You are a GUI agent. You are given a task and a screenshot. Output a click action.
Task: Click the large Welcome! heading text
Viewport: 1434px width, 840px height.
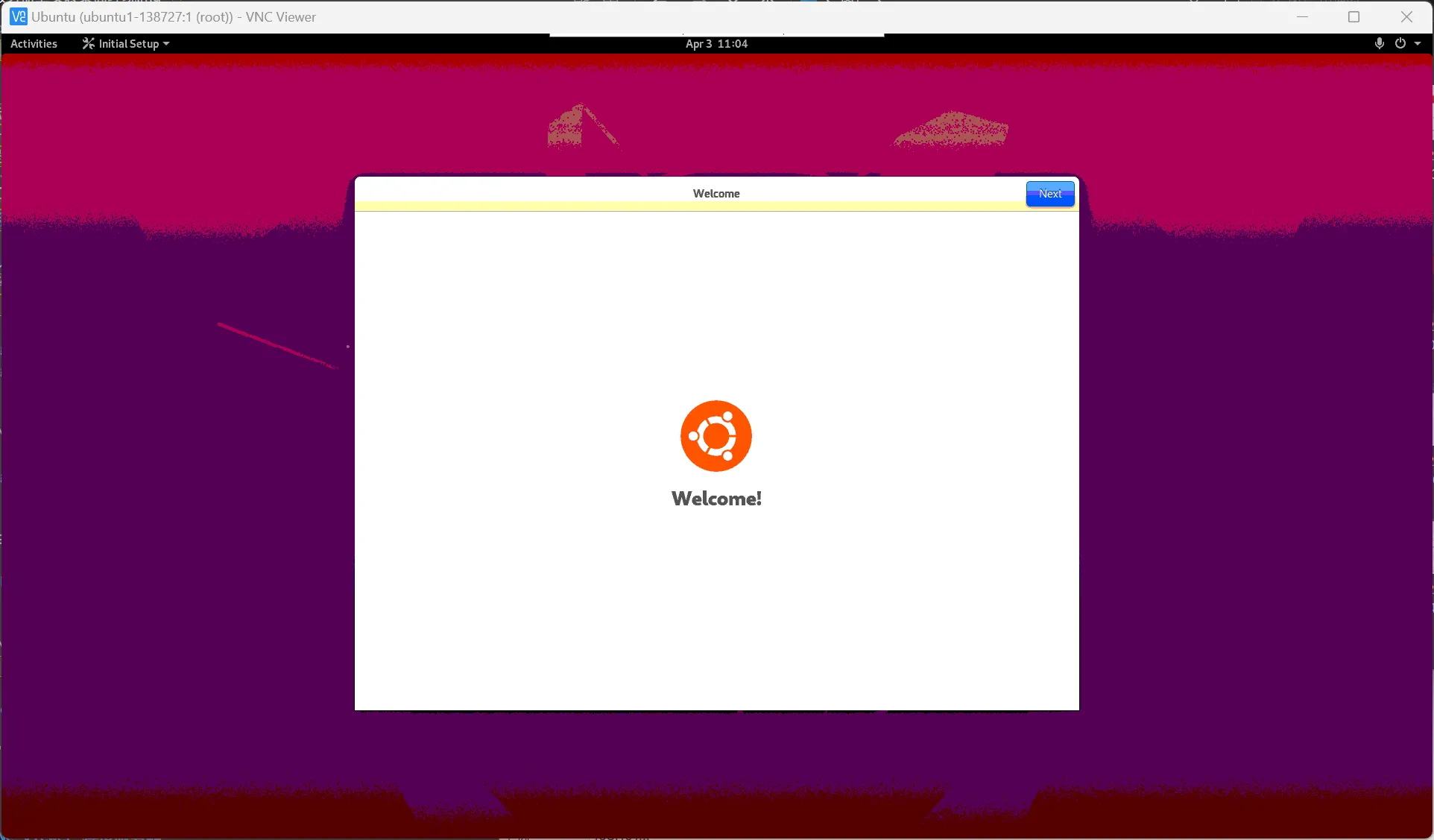pos(716,499)
